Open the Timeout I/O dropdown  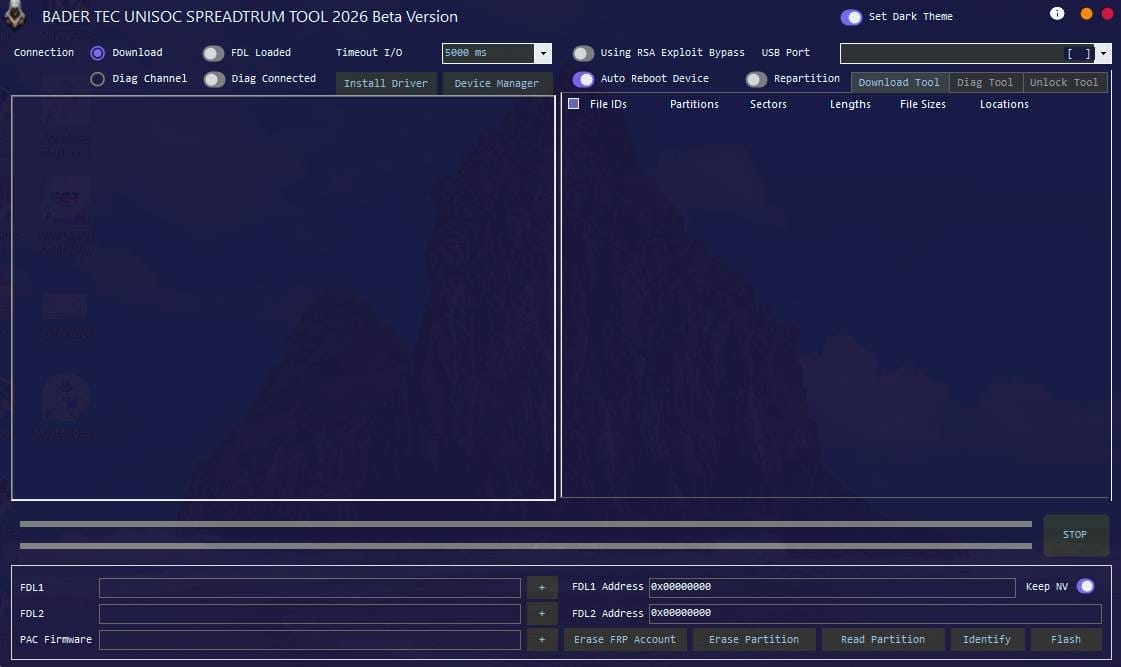pyautogui.click(x=542, y=53)
